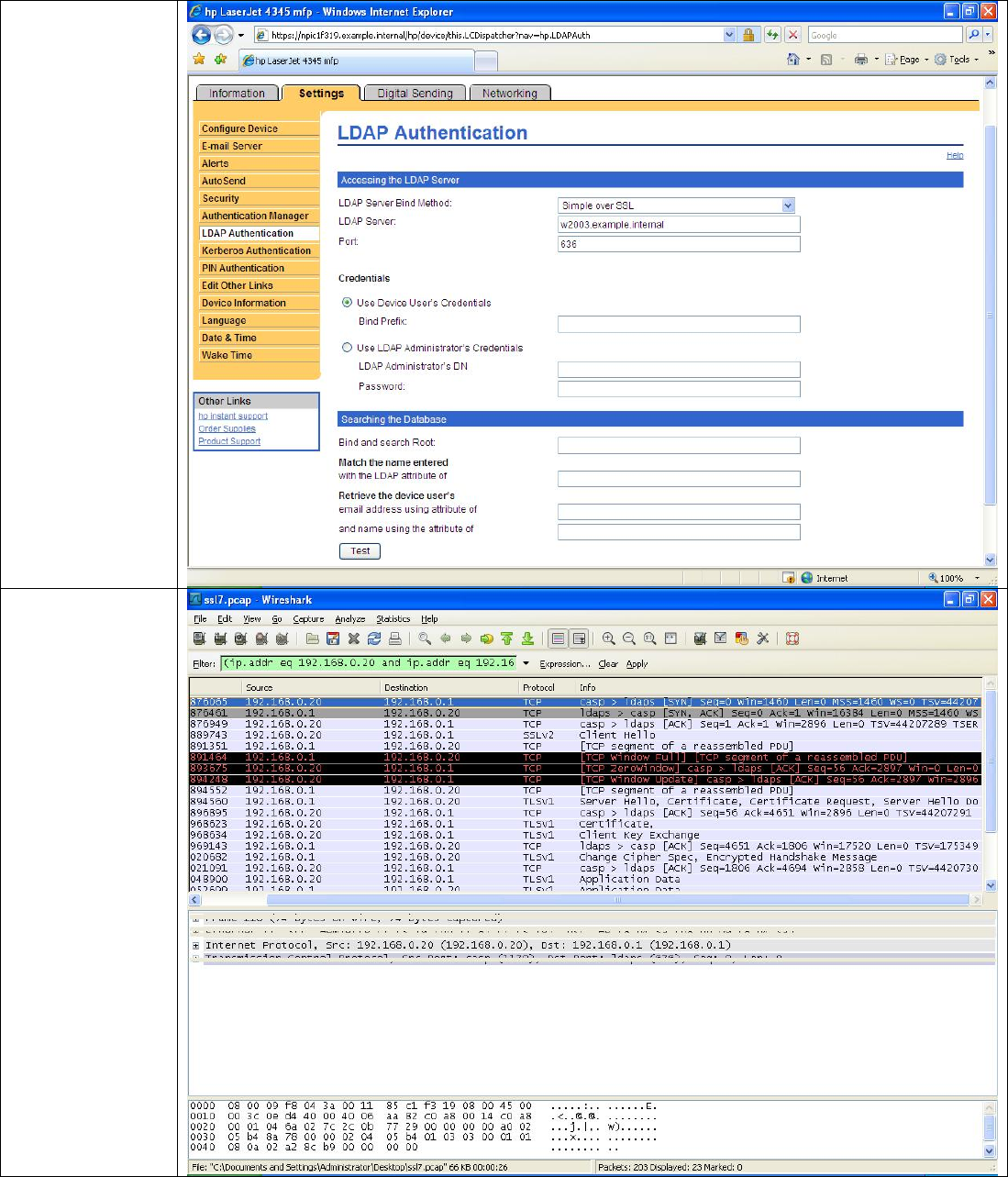1008x1177 pixels.
Task: Switch to the Information tab
Action: pyautogui.click(x=237, y=94)
